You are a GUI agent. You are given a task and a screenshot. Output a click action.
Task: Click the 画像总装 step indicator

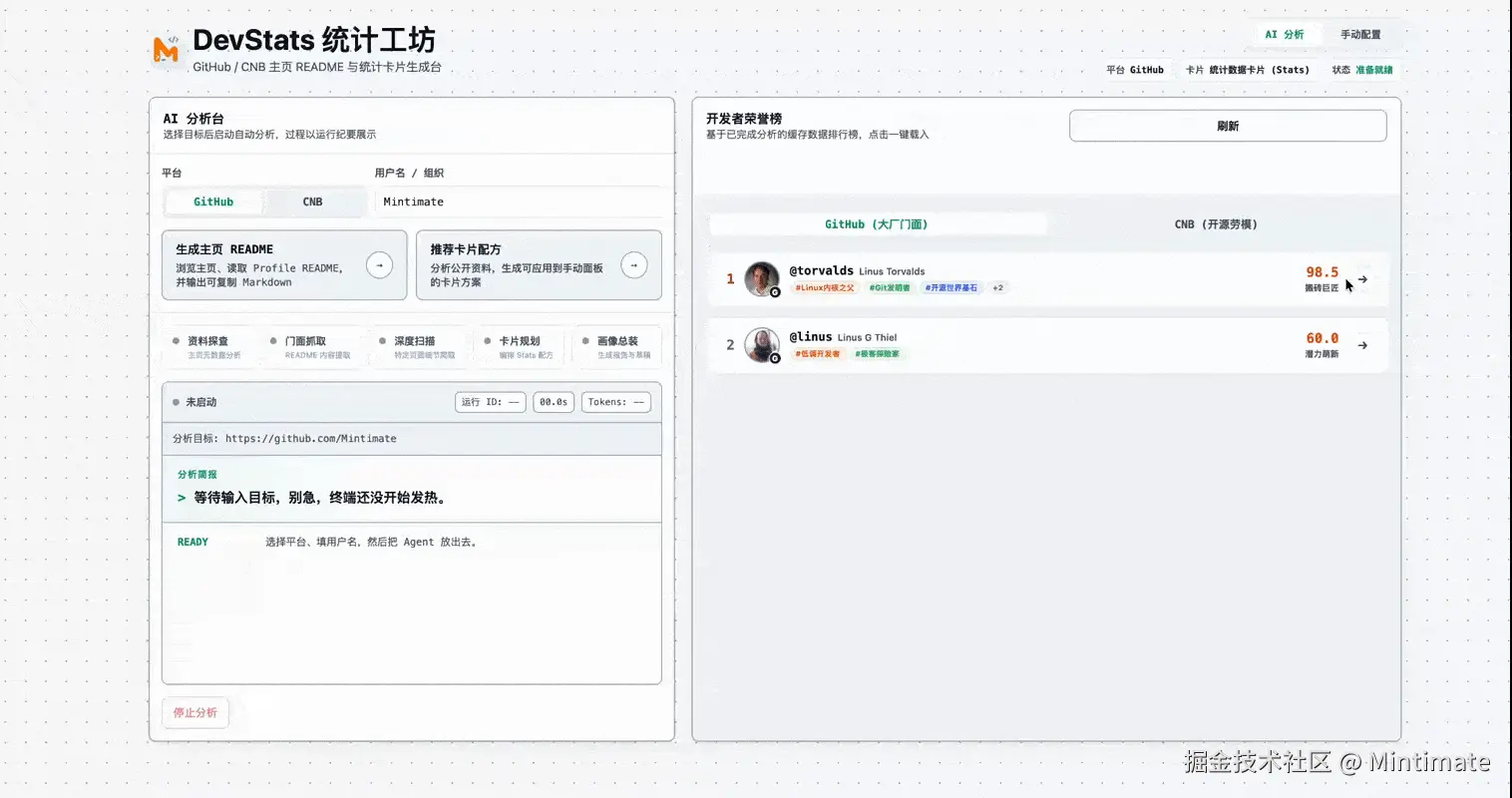click(x=616, y=347)
